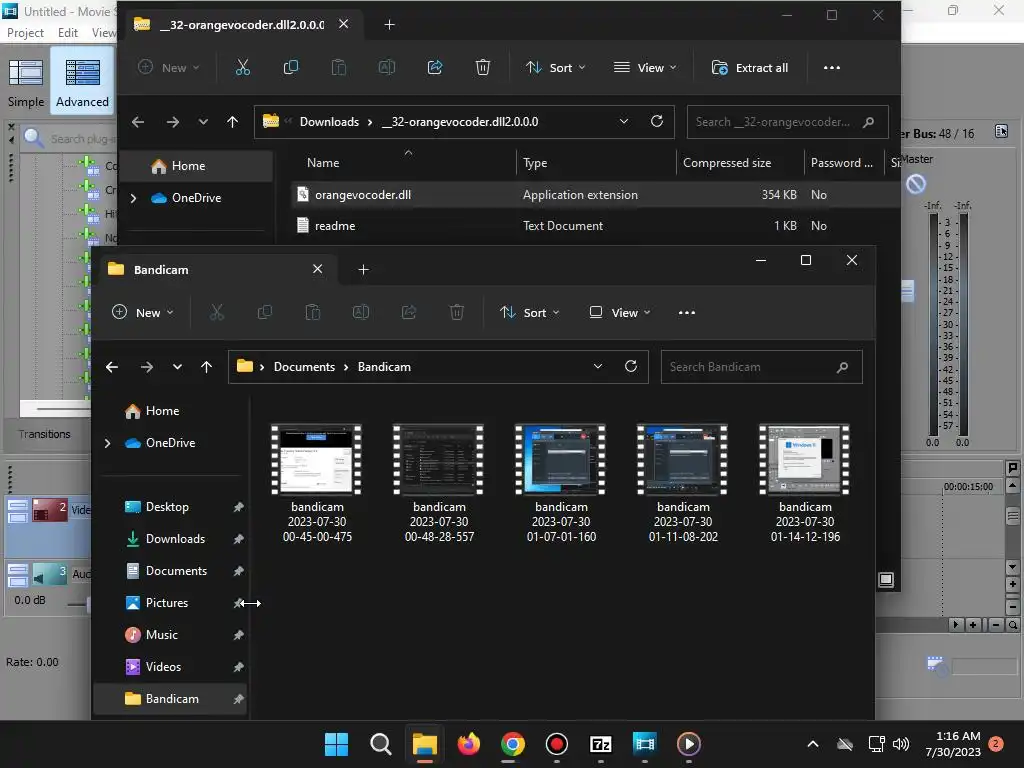Select Bandicam folder in quick access
This screenshot has height=768, width=1024.
tap(172, 699)
